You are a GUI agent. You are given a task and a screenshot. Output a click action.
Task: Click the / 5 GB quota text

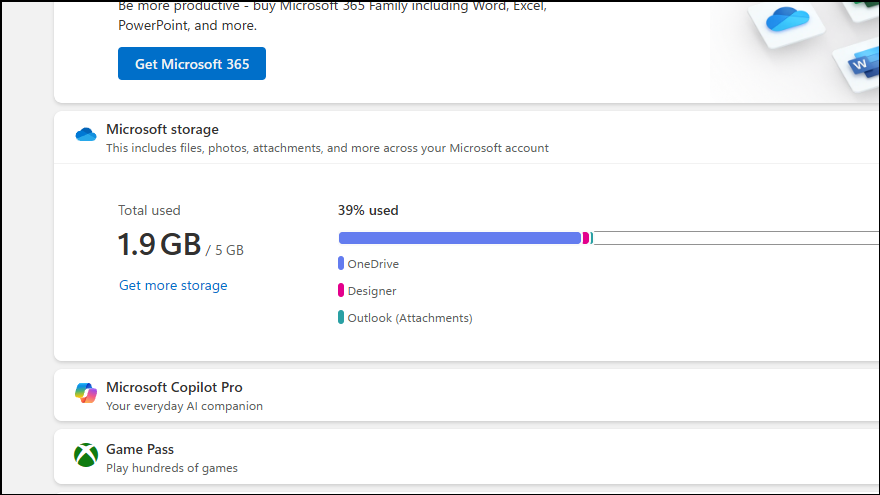224,250
